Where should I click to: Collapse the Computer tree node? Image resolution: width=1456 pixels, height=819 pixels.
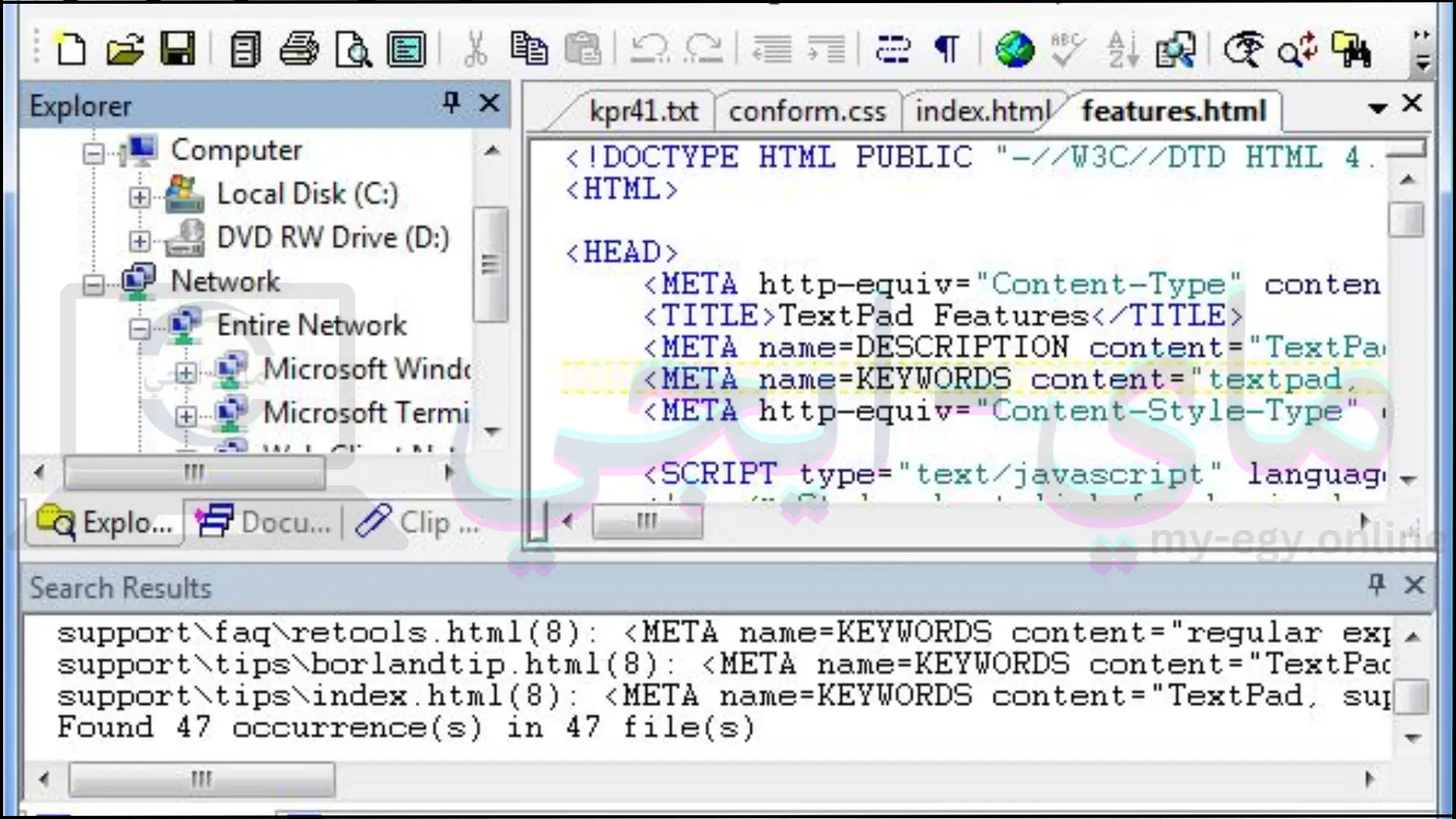(x=93, y=154)
